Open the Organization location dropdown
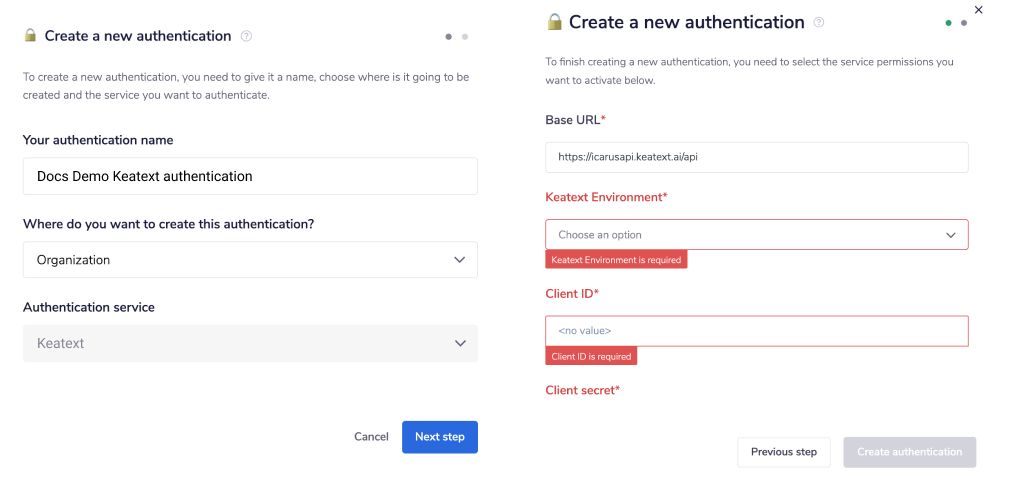Viewport: 1010px width, 477px height. pos(250,260)
